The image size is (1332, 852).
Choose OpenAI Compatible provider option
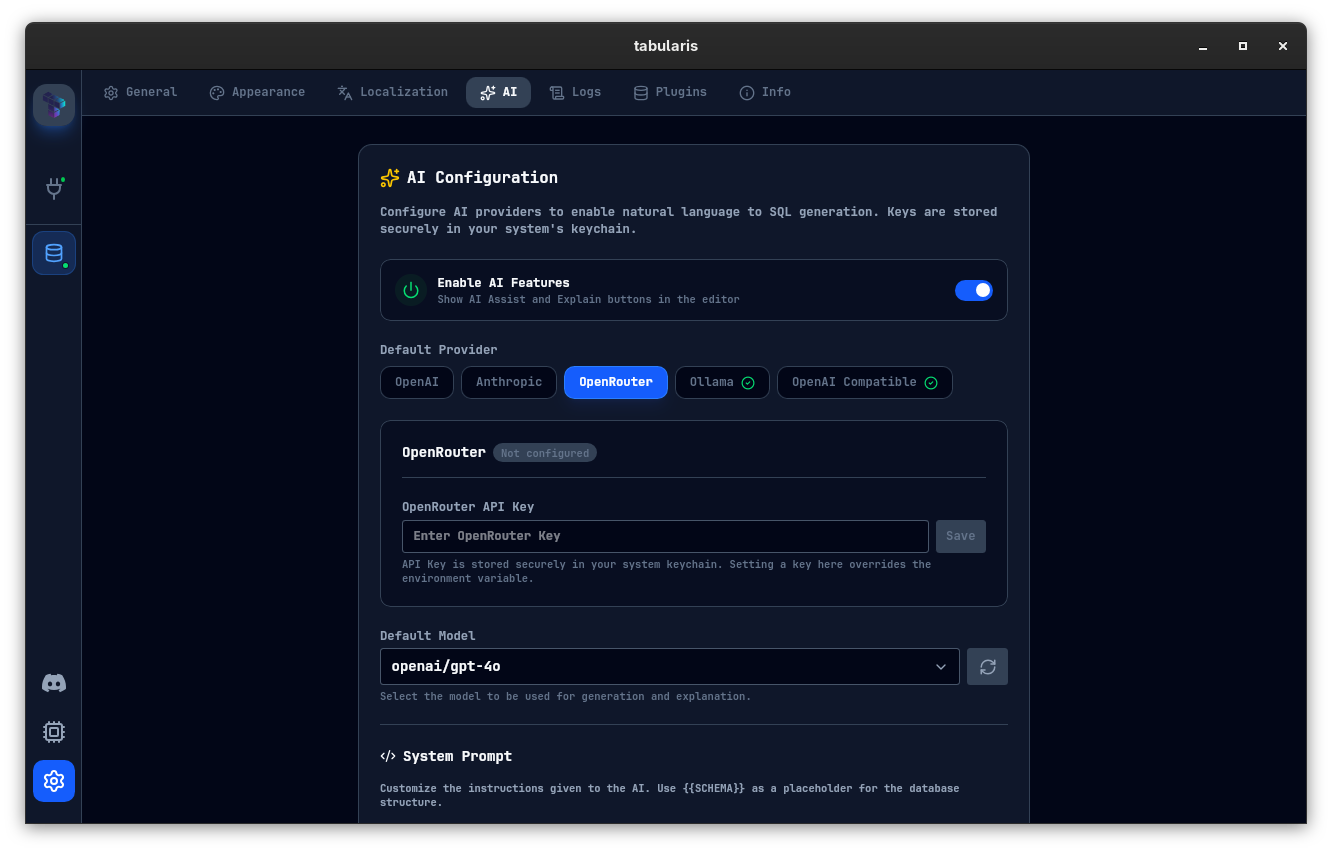pos(864,382)
